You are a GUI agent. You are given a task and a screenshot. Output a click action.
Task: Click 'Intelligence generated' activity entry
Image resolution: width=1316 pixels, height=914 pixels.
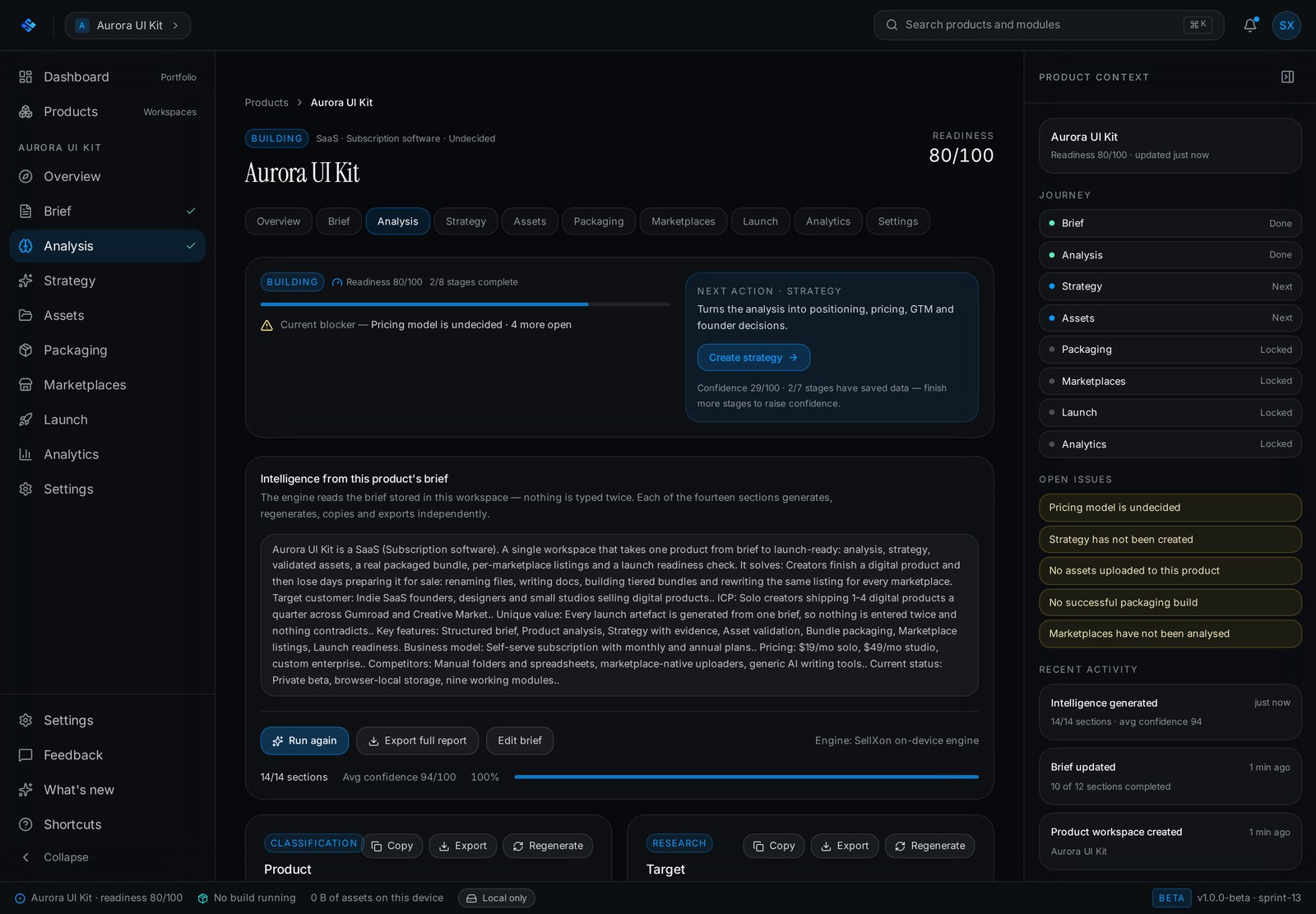tap(1170, 712)
